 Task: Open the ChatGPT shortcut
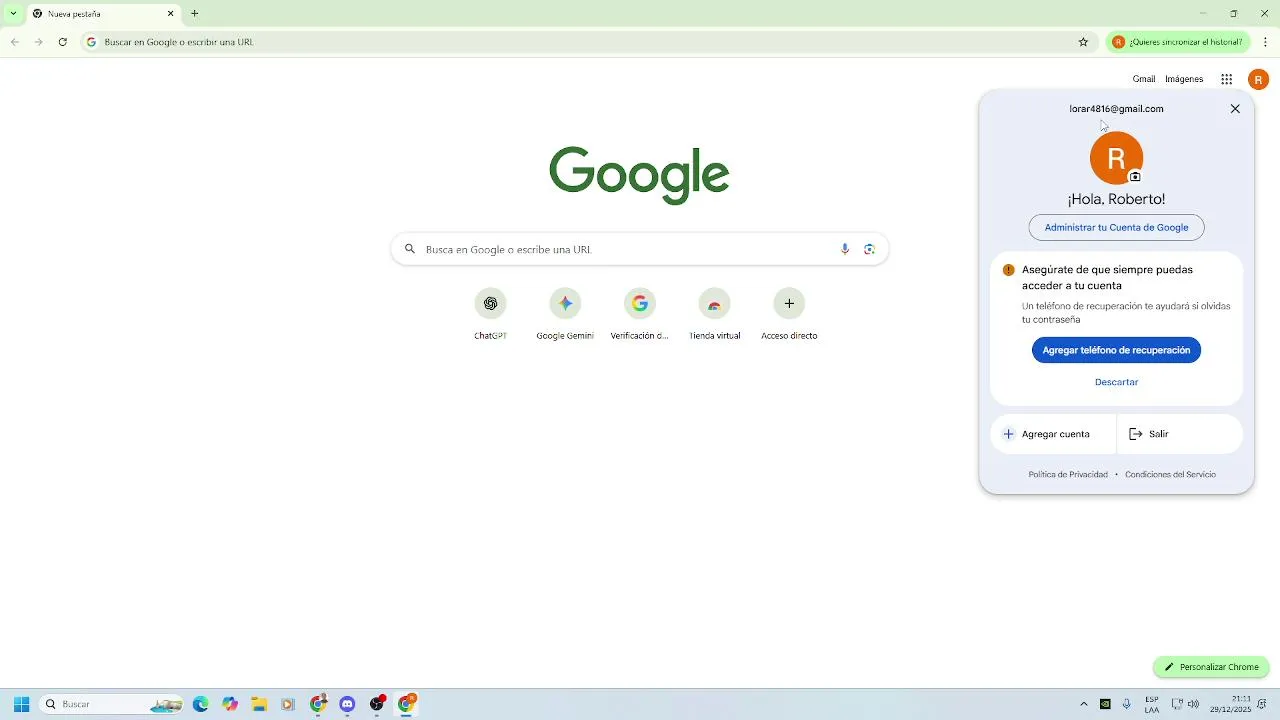pyautogui.click(x=490, y=314)
